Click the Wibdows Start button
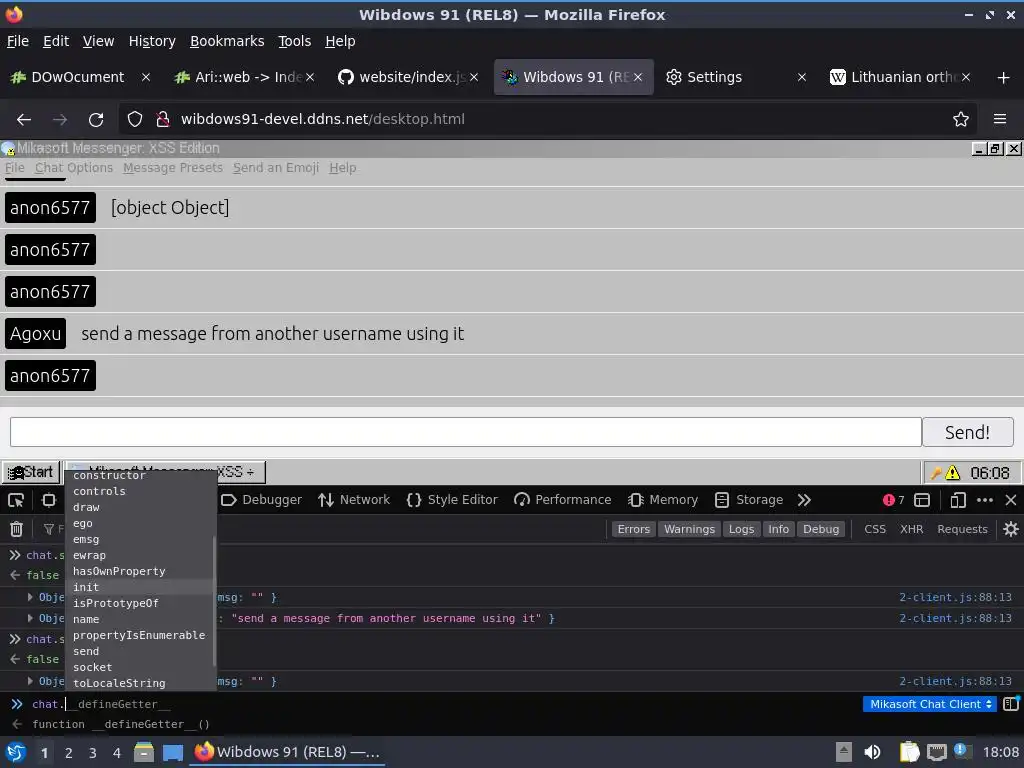This screenshot has width=1024, height=768. pos(31,472)
